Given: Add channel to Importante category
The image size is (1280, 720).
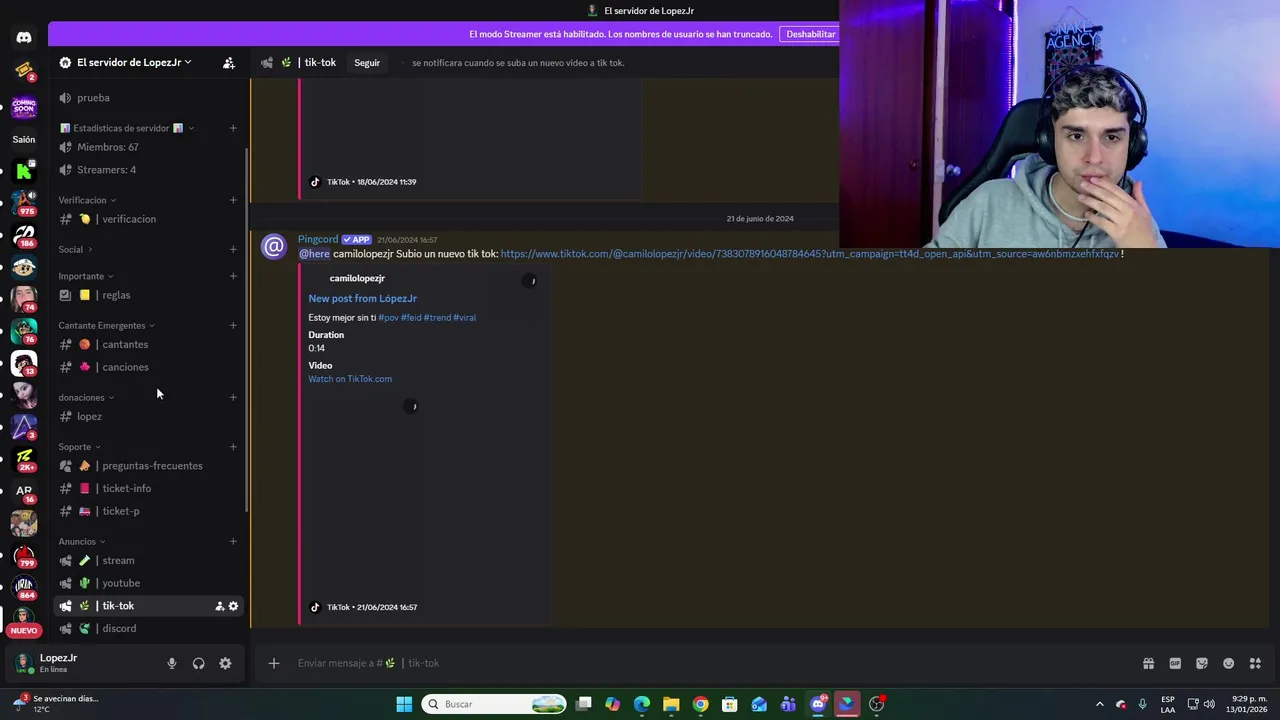Looking at the screenshot, I should 233,276.
